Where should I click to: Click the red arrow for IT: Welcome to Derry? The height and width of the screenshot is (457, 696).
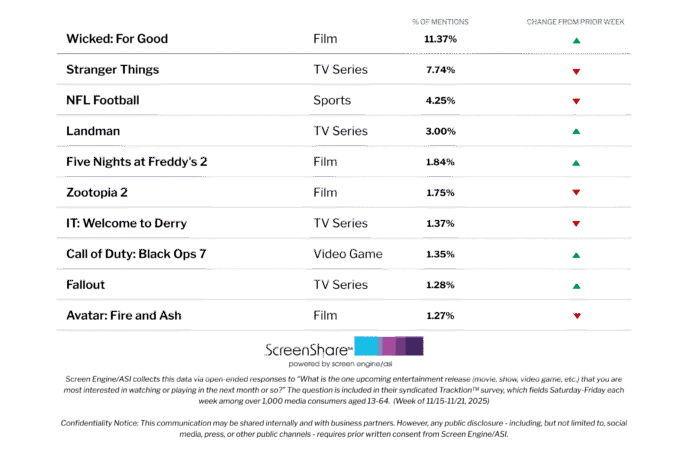pos(576,224)
